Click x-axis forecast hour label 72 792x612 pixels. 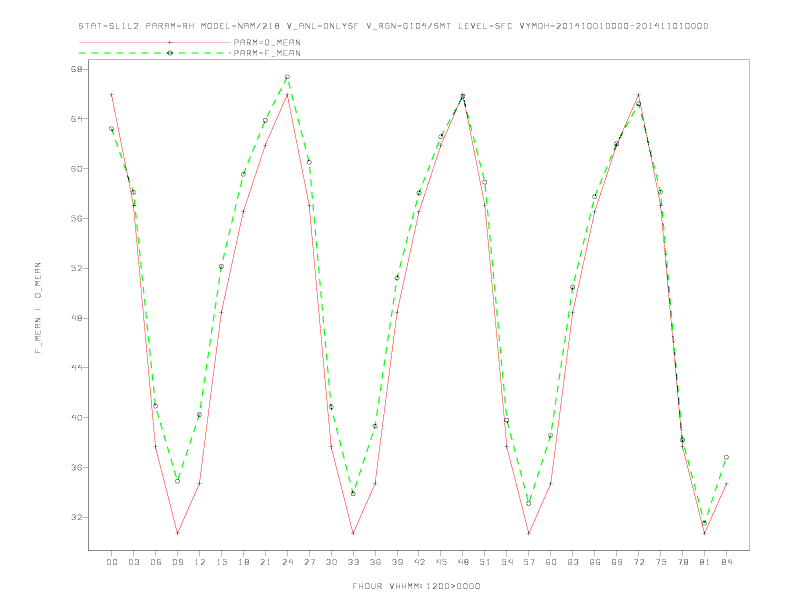click(x=638, y=562)
